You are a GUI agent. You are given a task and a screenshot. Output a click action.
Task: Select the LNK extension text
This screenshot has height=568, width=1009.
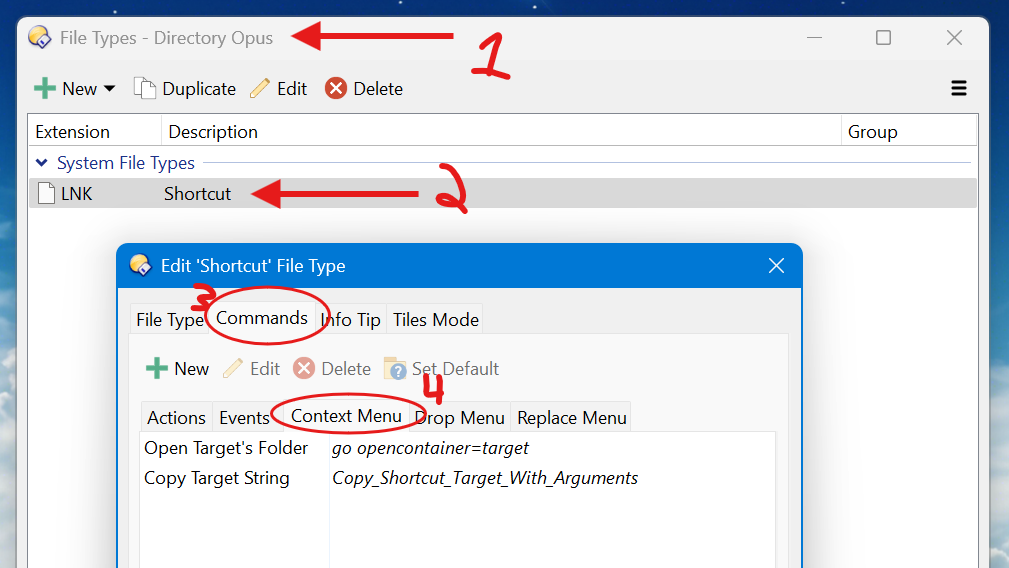click(77, 194)
